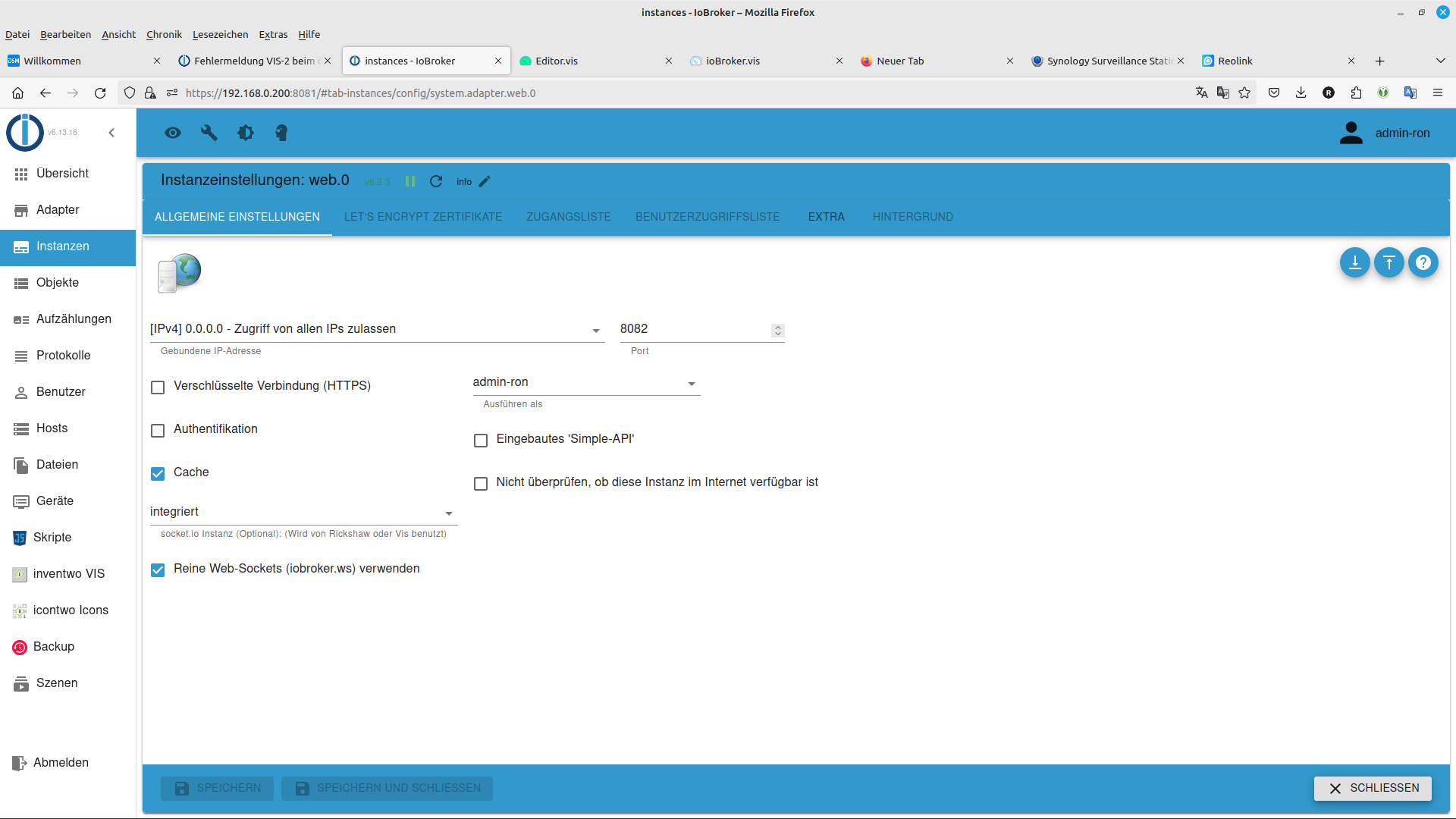Enable Eingebautes 'Simple-API' checkbox

(481, 441)
